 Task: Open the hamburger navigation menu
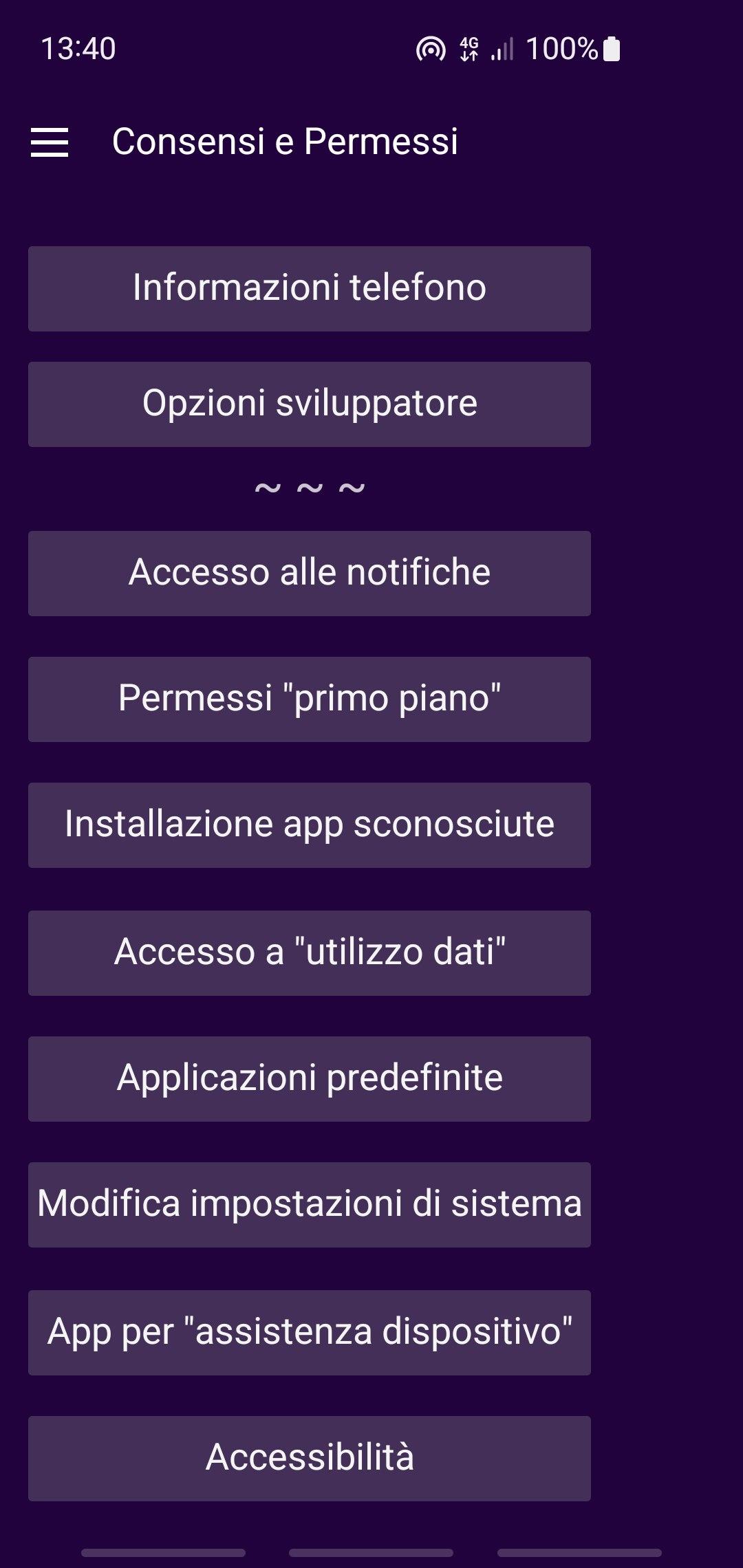pyautogui.click(x=50, y=142)
